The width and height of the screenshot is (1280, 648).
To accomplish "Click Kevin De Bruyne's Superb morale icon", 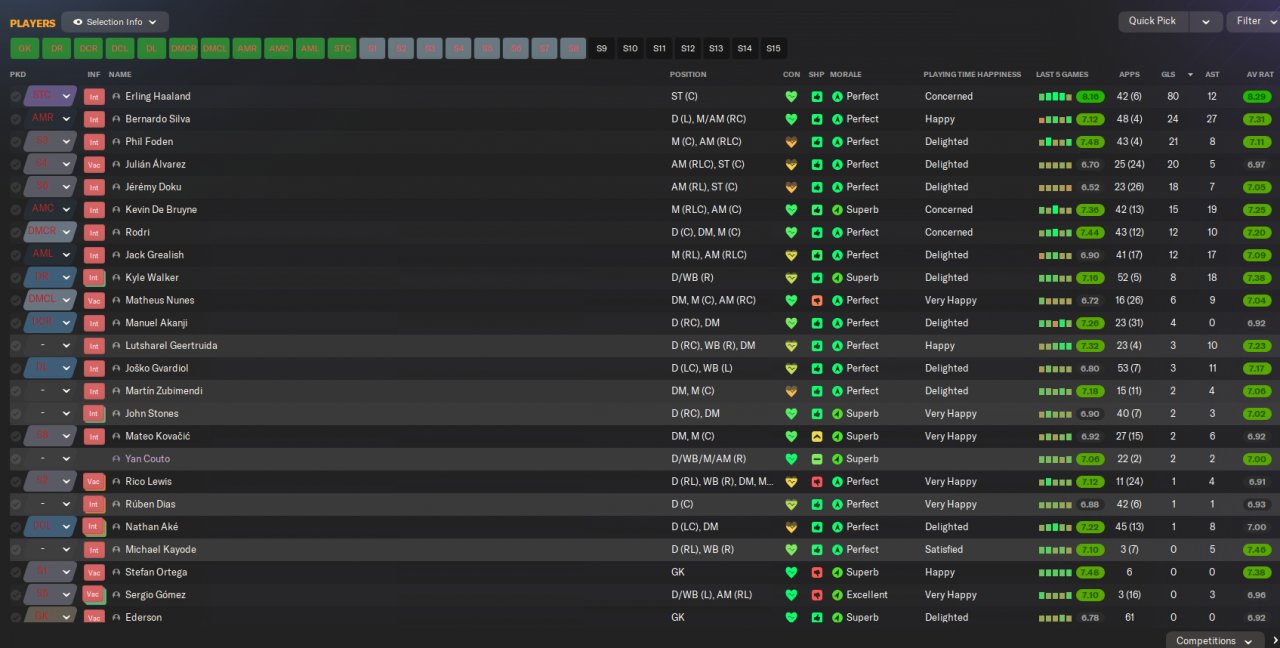I will pos(837,210).
